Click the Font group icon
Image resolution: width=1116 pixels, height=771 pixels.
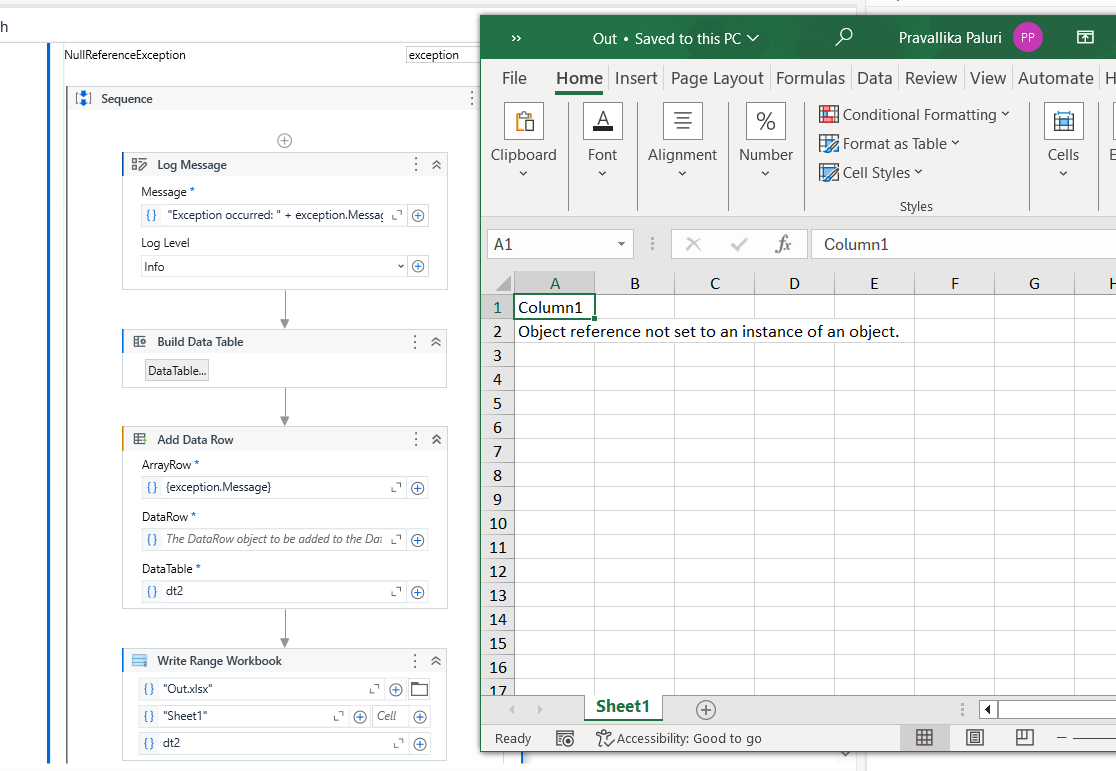tap(602, 122)
